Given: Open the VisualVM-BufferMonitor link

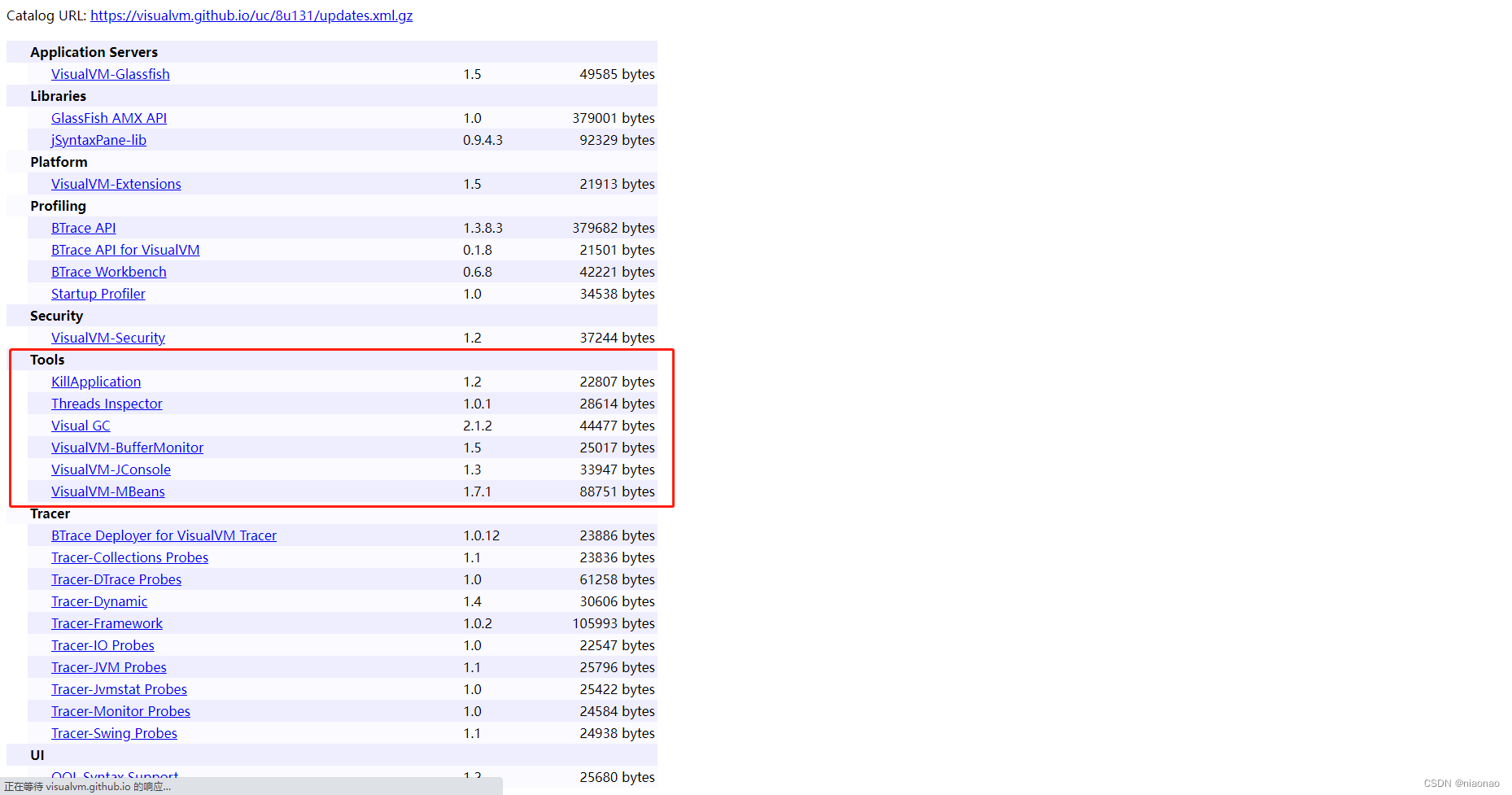Looking at the screenshot, I should pos(128,448).
